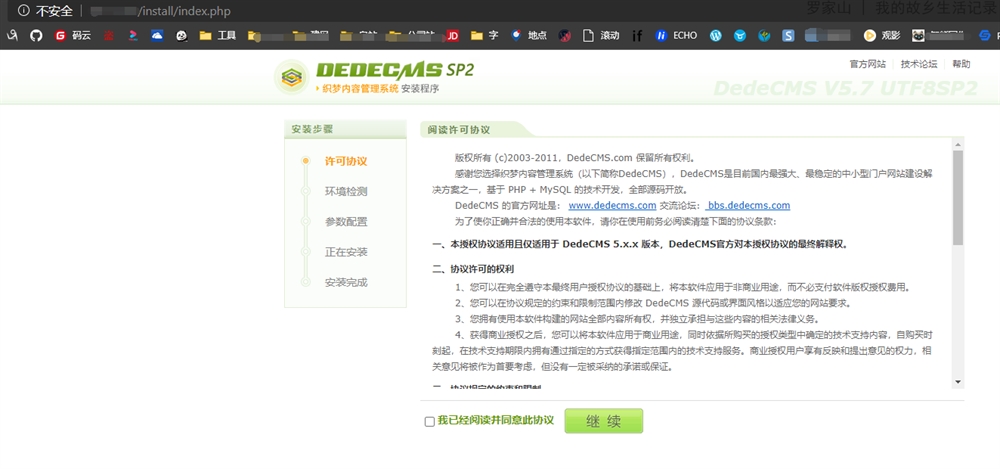Screen dimensions: 1000x469
Task: Click the 继续 button
Action: [603, 421]
